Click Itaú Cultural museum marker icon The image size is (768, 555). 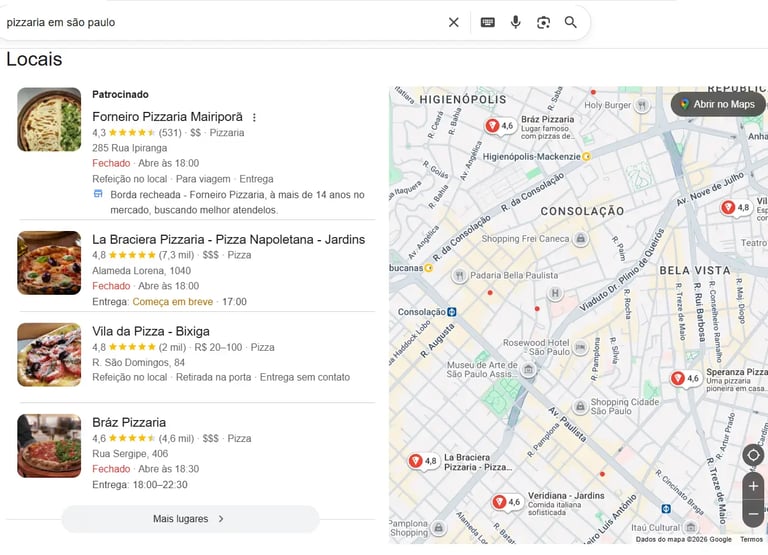[x=691, y=528]
